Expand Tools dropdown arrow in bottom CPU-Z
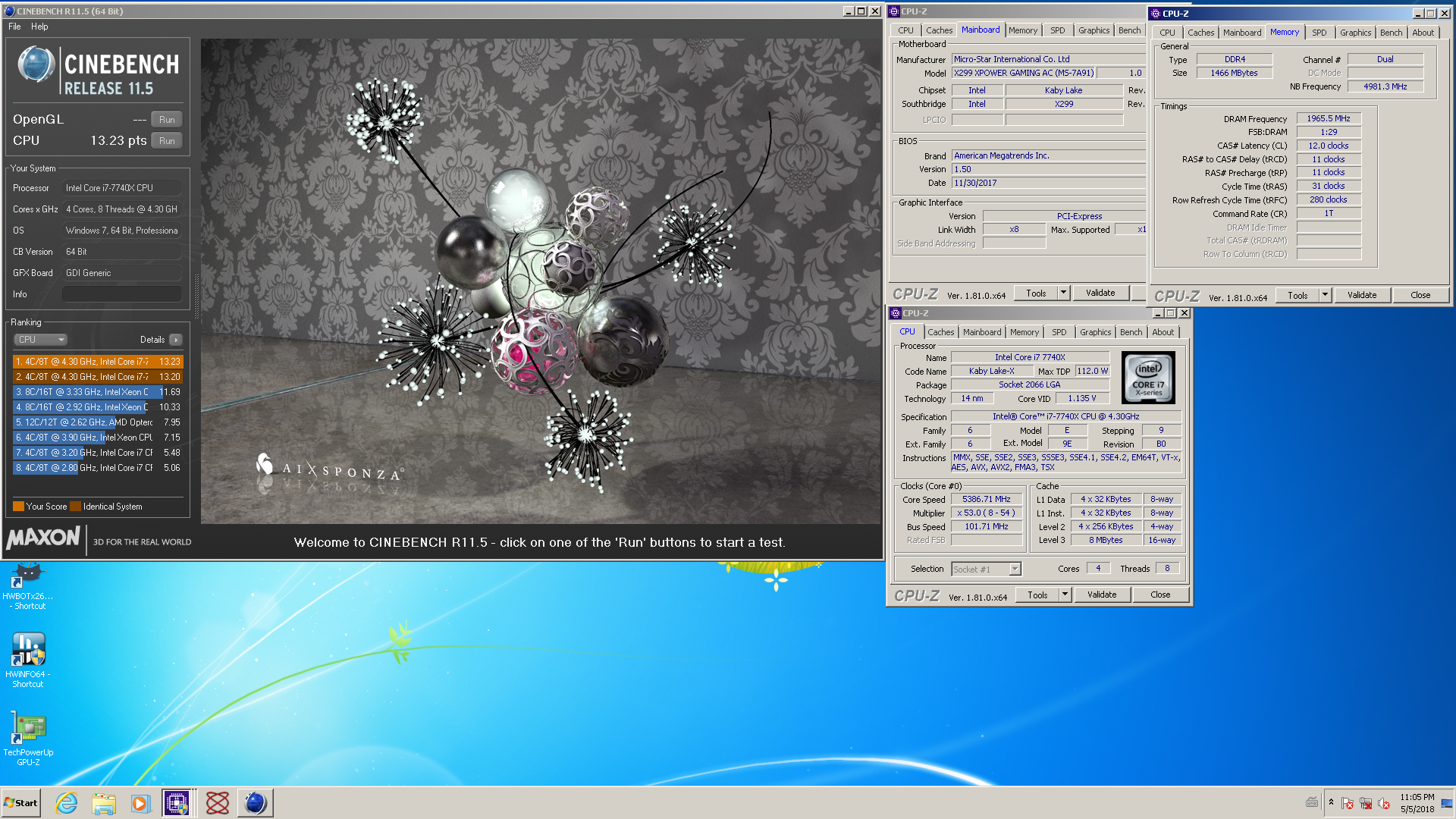Screen dimensions: 1456x819 click(x=1065, y=595)
